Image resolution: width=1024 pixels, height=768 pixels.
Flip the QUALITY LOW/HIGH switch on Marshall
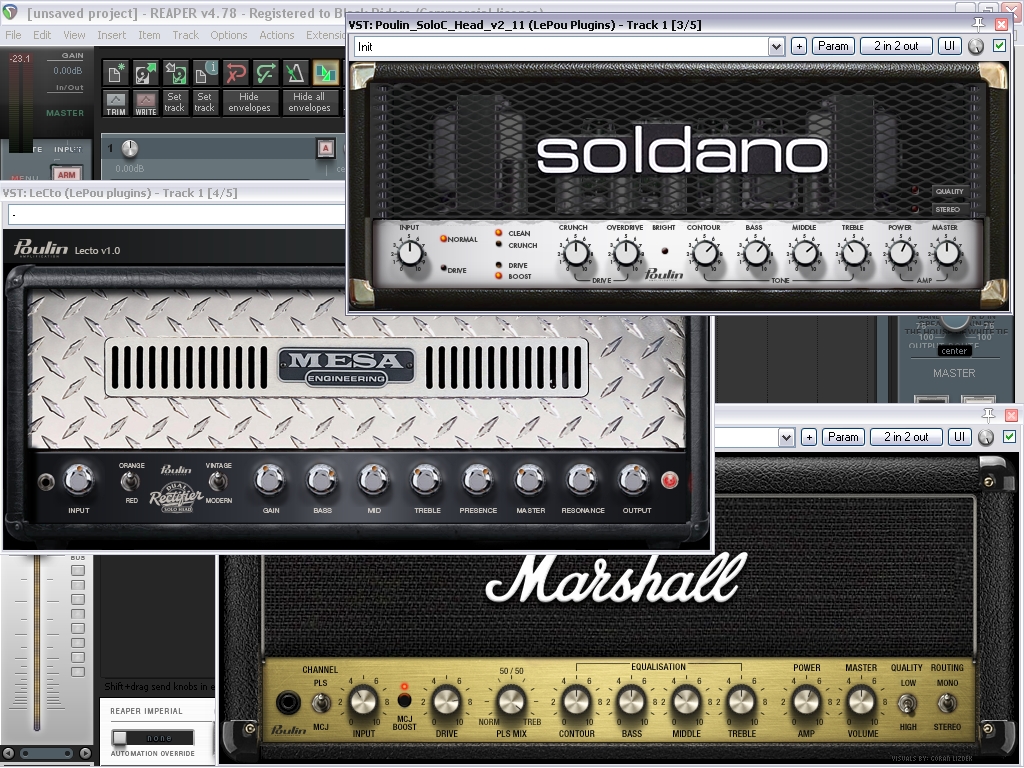(908, 704)
